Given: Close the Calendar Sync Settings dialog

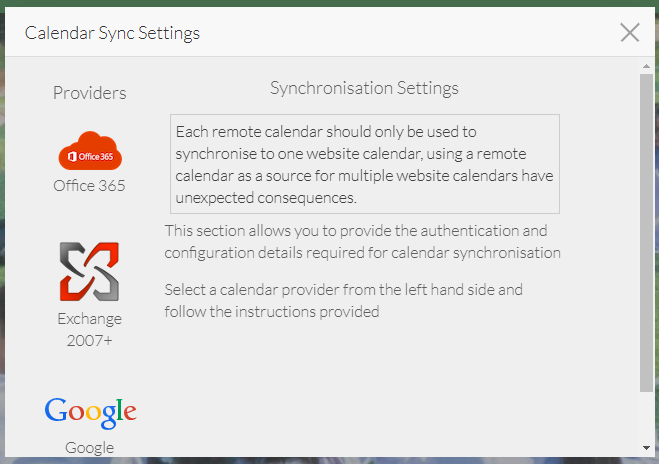Looking at the screenshot, I should pyautogui.click(x=629, y=33).
